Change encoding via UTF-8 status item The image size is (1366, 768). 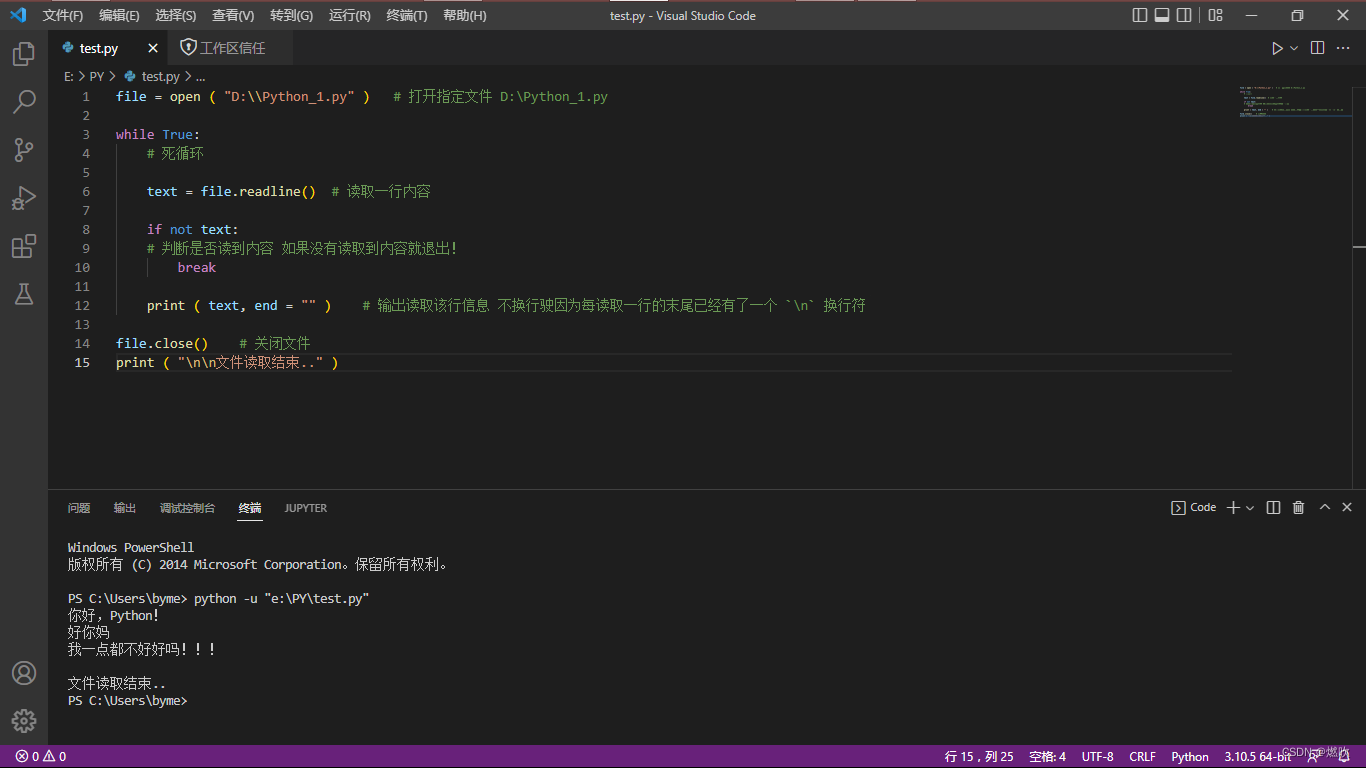point(1097,757)
